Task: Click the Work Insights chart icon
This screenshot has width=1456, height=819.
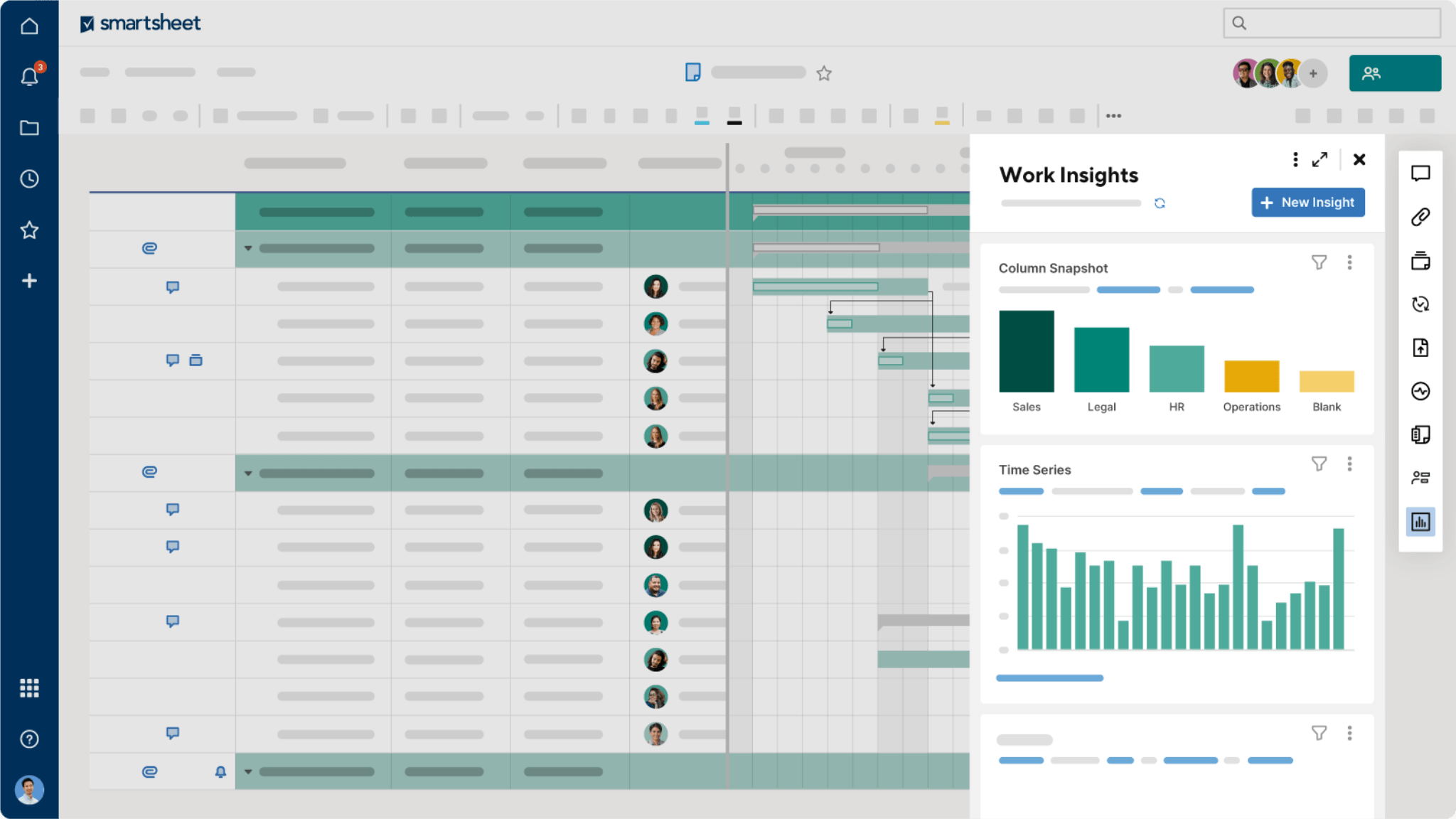Action: click(1420, 522)
